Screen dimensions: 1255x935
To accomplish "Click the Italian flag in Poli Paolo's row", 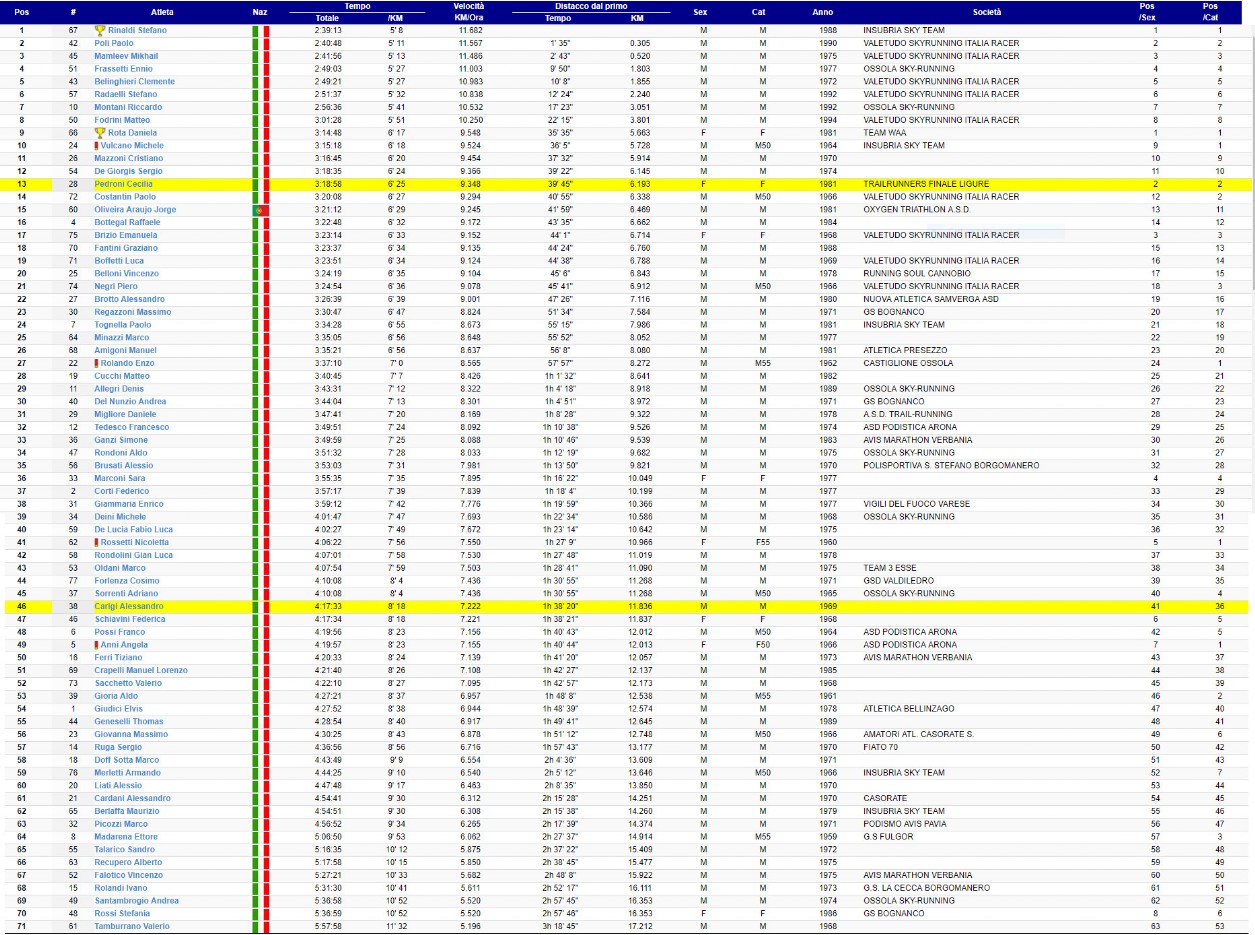I will coord(260,43).
